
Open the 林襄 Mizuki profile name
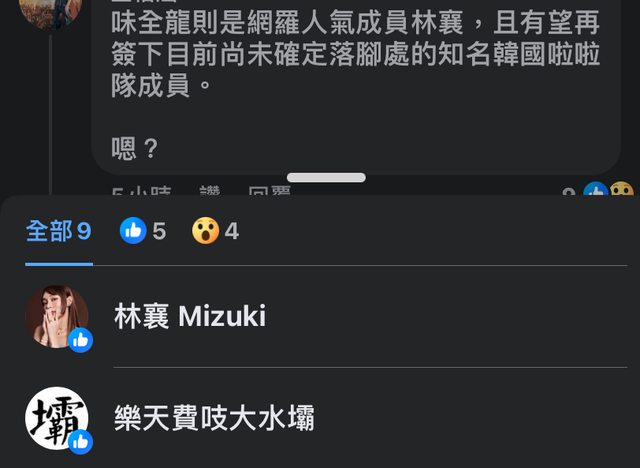coord(190,316)
